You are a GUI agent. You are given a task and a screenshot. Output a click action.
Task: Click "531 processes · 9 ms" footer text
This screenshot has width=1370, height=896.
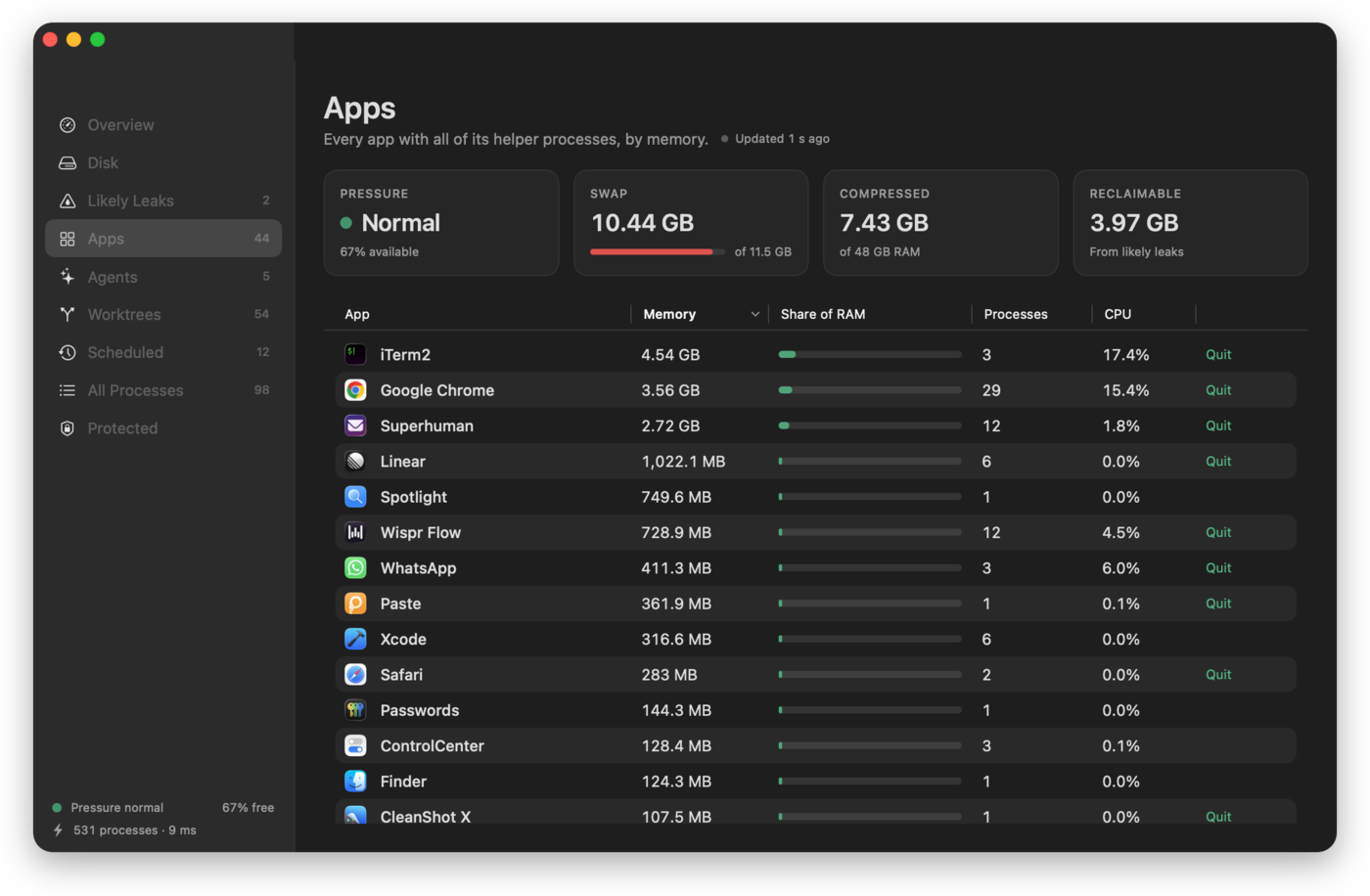tap(135, 830)
